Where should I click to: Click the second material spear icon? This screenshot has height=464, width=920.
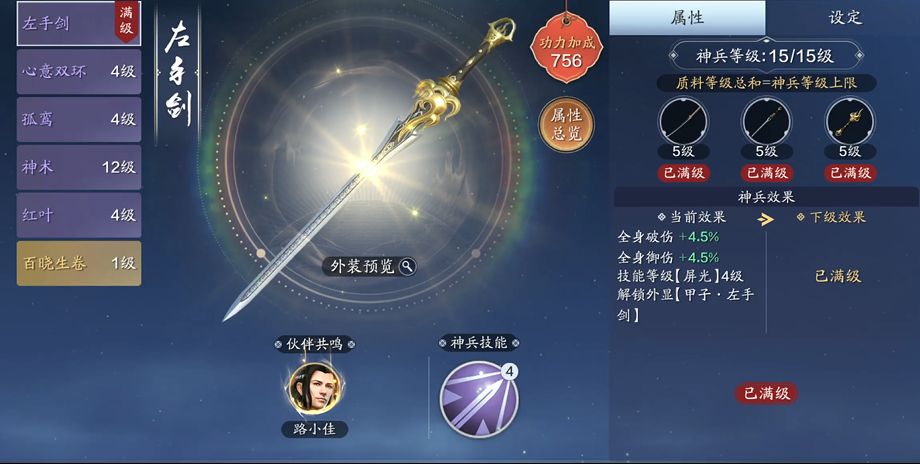(x=766, y=122)
